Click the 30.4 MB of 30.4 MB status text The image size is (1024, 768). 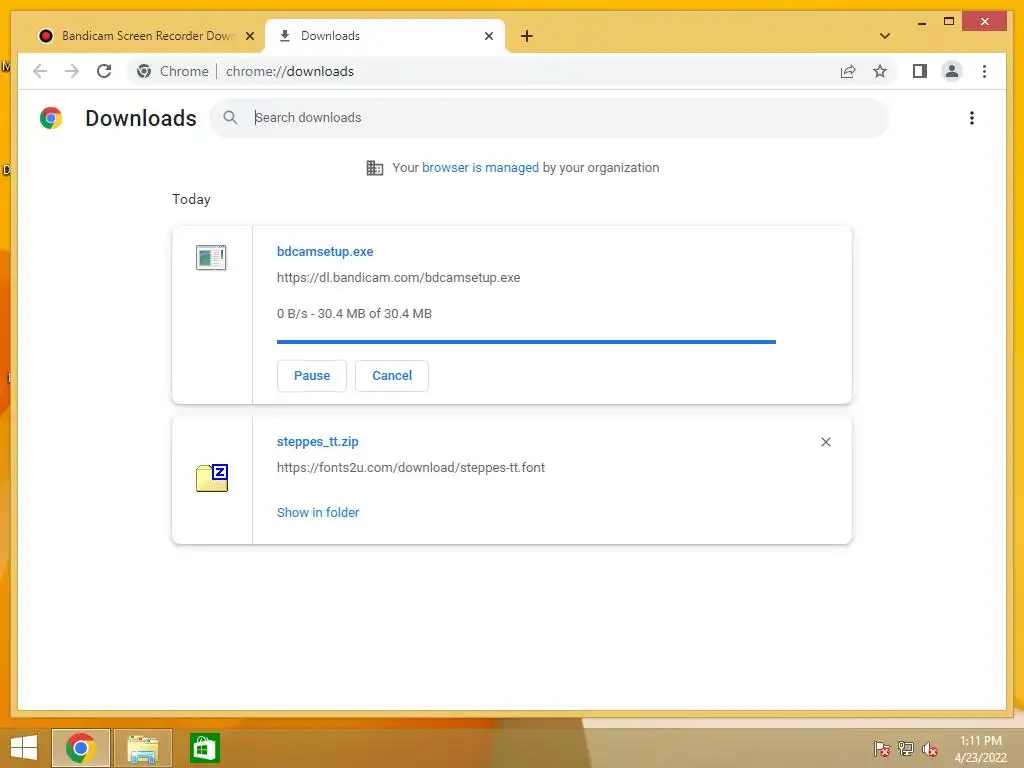[x=374, y=313]
